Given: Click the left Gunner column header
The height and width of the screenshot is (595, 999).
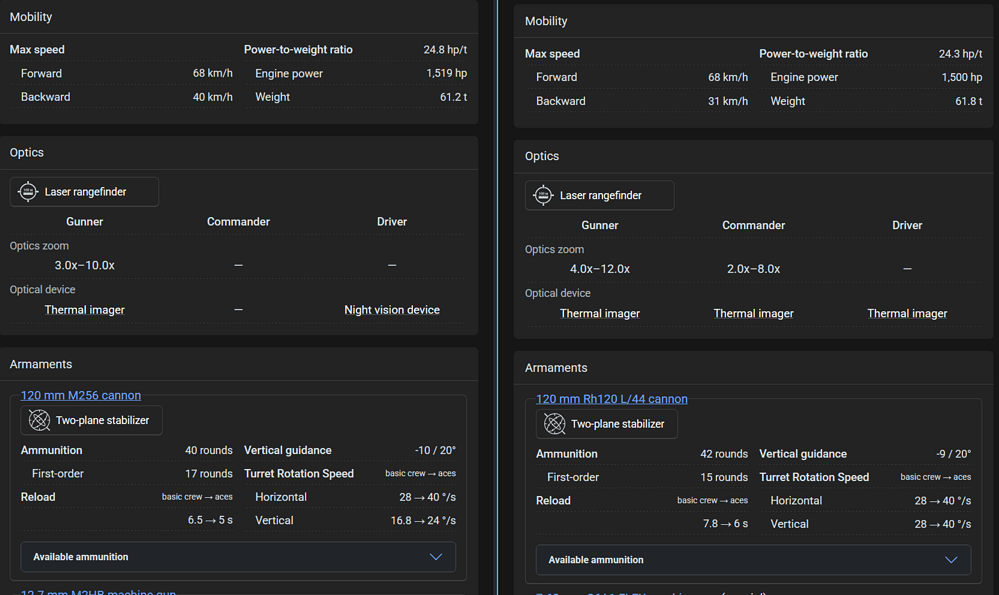Looking at the screenshot, I should 84,222.
